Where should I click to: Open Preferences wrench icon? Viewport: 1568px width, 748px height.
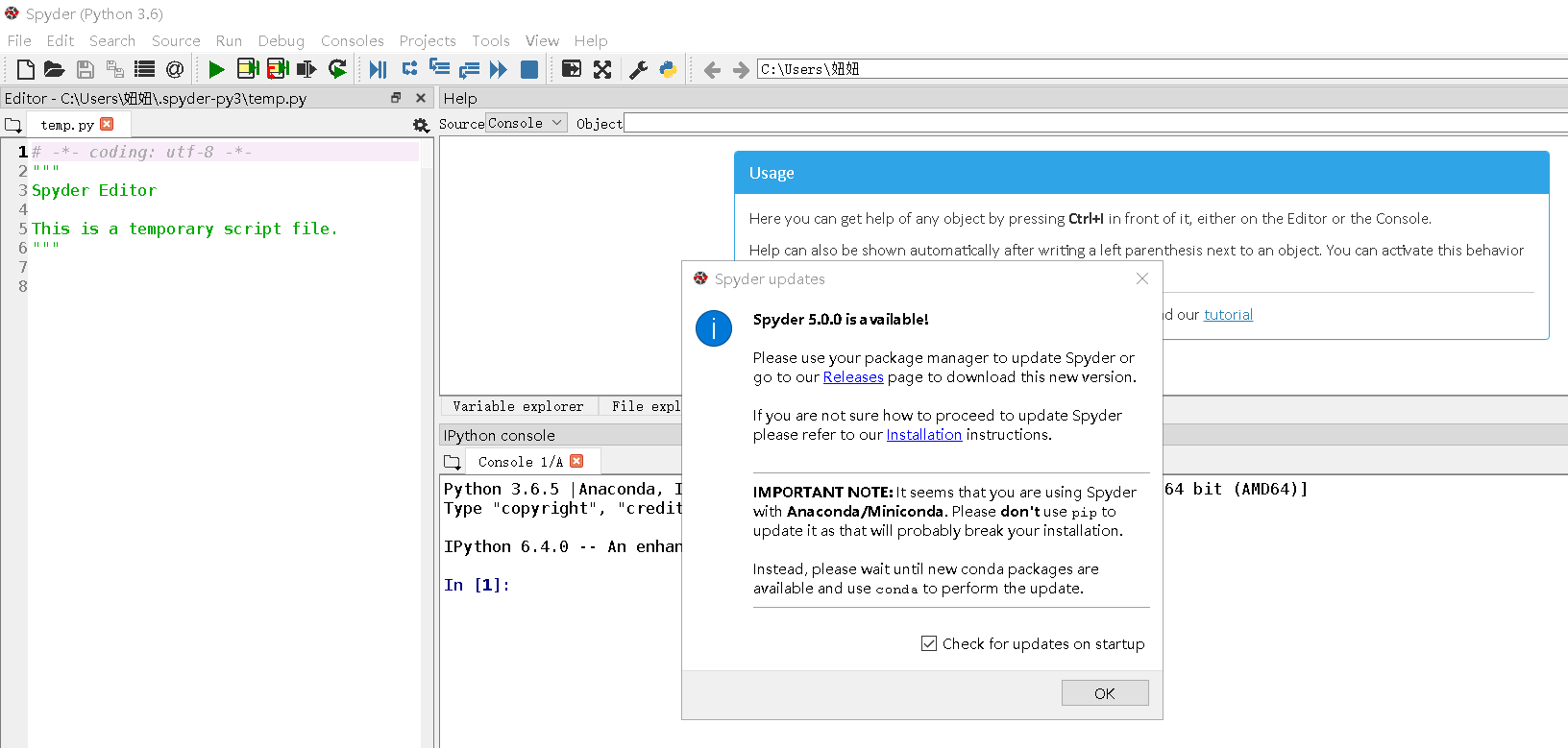(638, 69)
